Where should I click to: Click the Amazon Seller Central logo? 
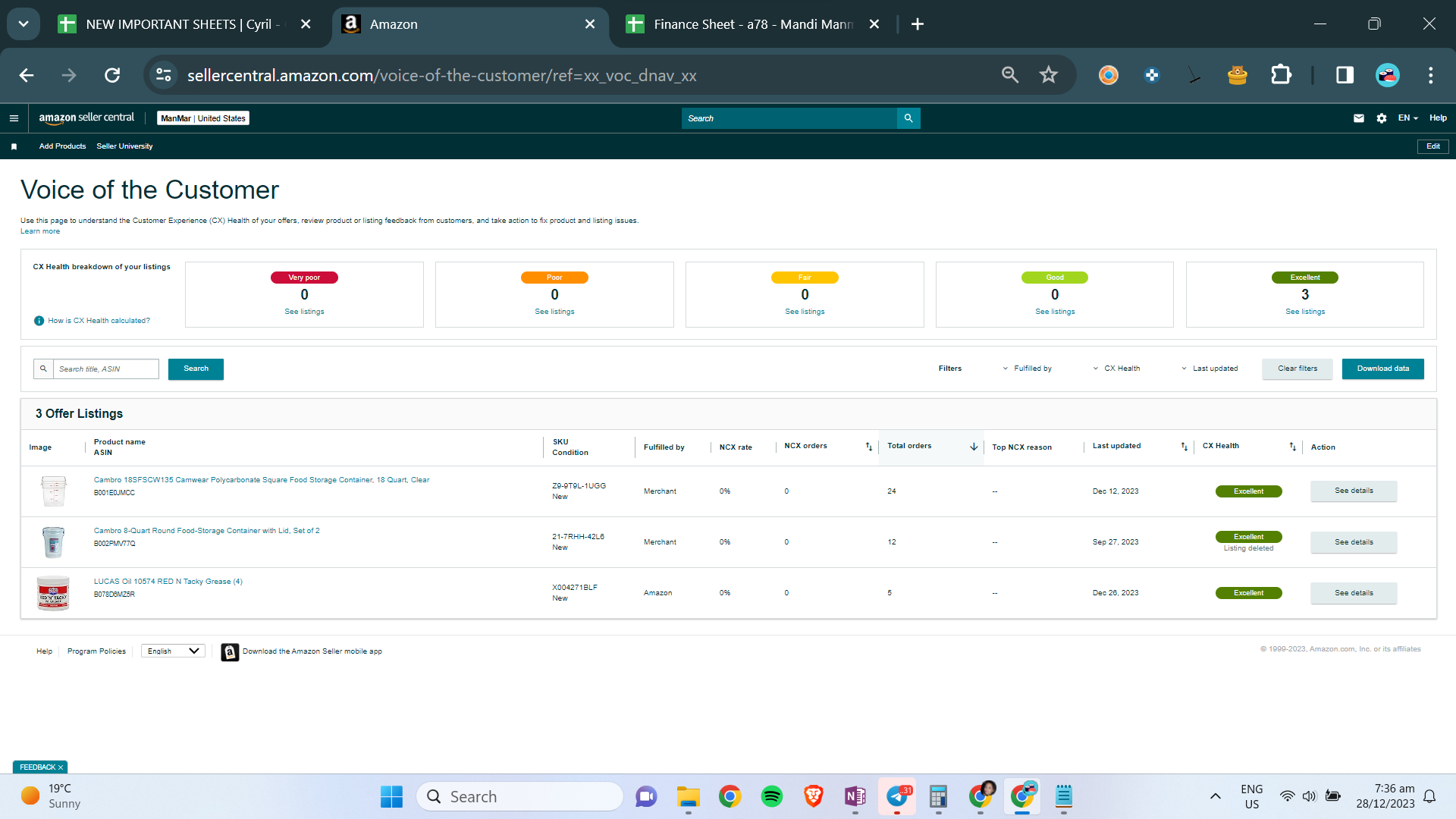[x=86, y=118]
